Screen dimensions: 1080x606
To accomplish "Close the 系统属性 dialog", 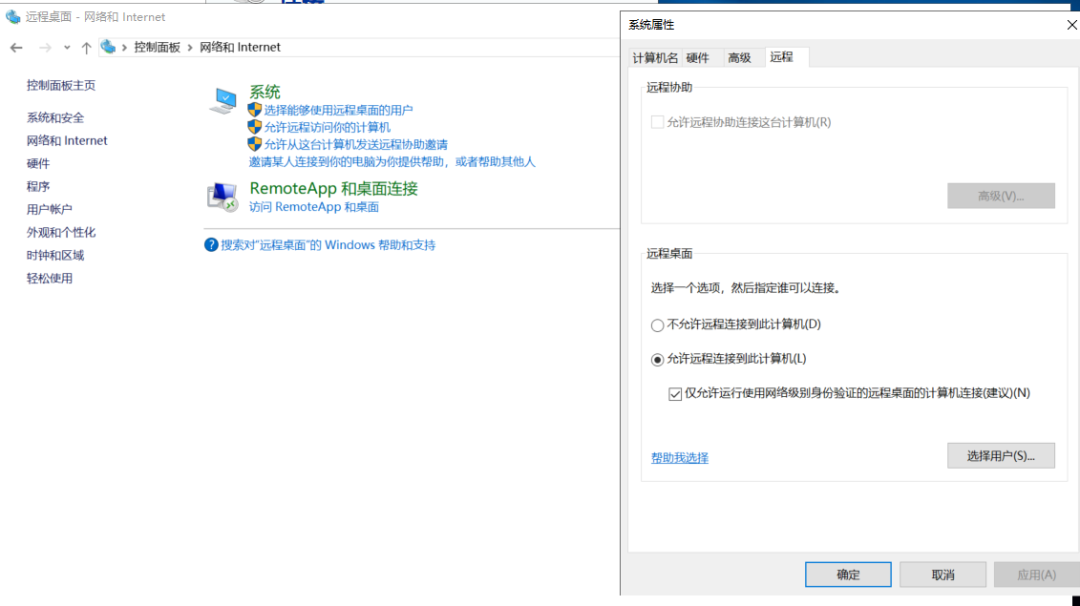I will pyautogui.click(x=1072, y=25).
